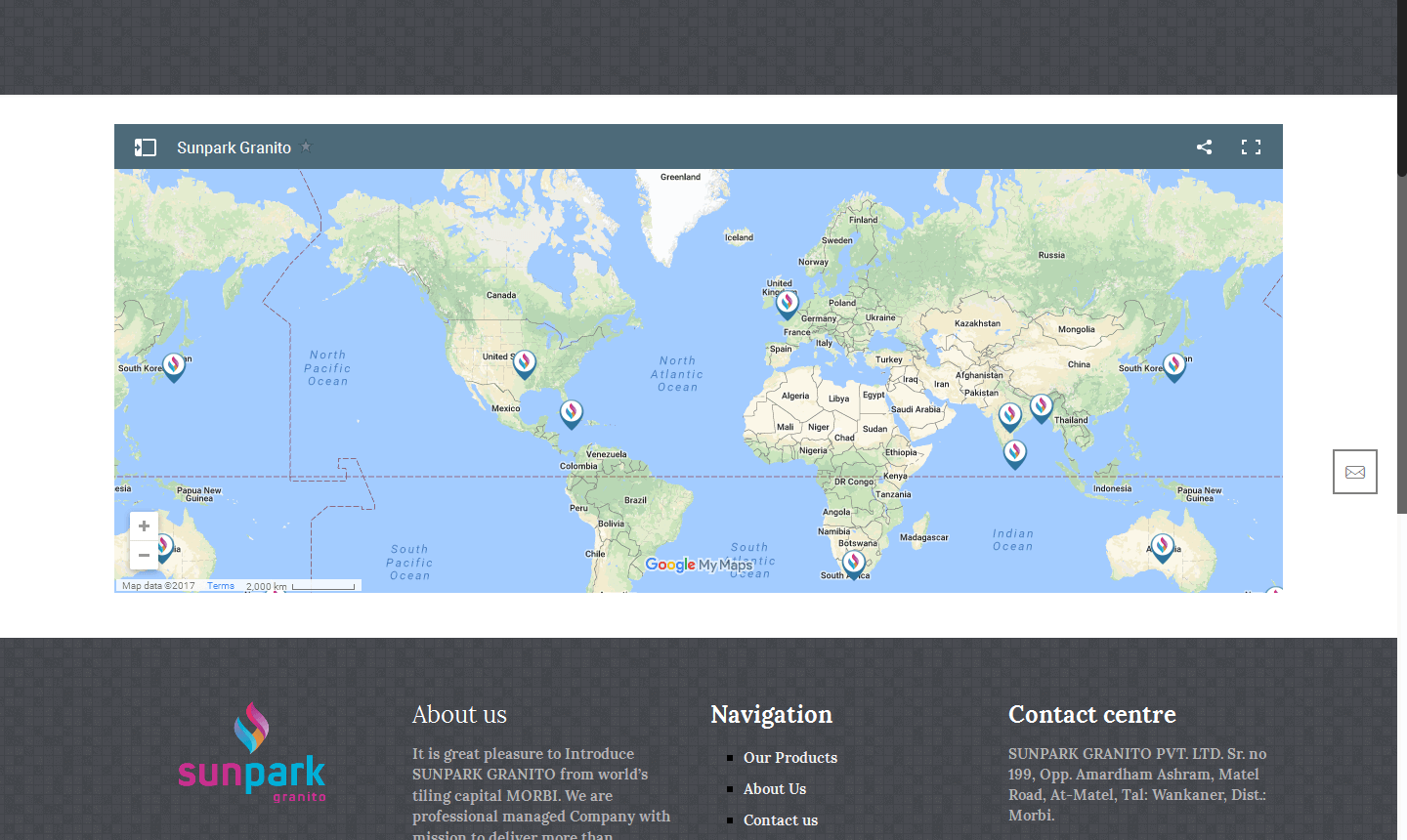Open the map Terms link
The height and width of the screenshot is (840, 1407).
click(x=221, y=586)
